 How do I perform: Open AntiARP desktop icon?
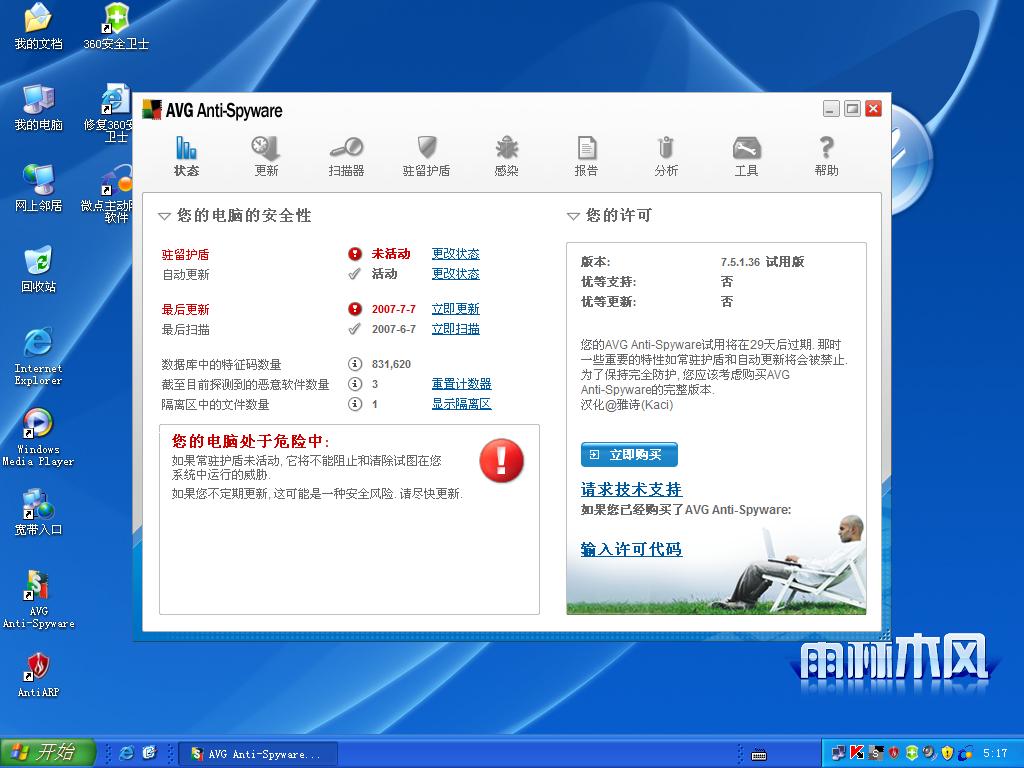pyautogui.click(x=39, y=675)
